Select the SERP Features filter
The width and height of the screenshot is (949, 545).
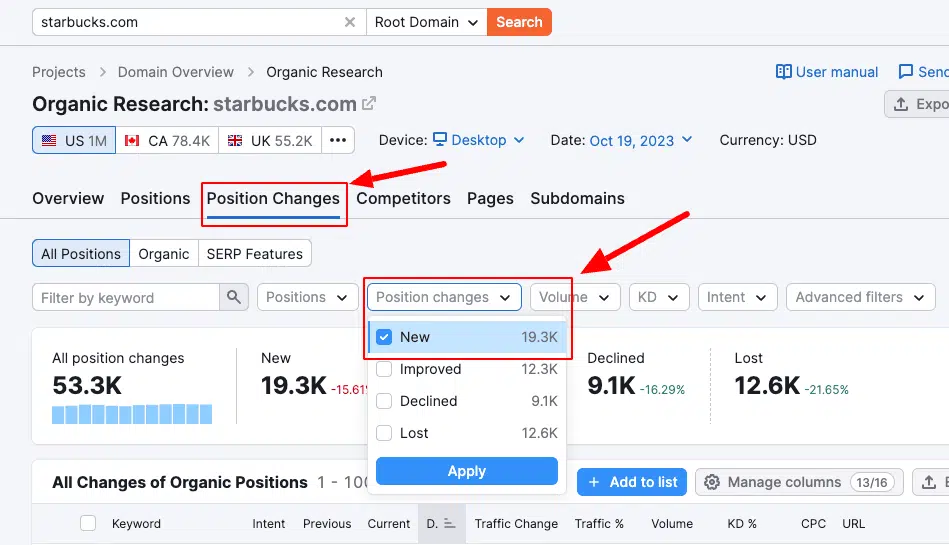255,254
